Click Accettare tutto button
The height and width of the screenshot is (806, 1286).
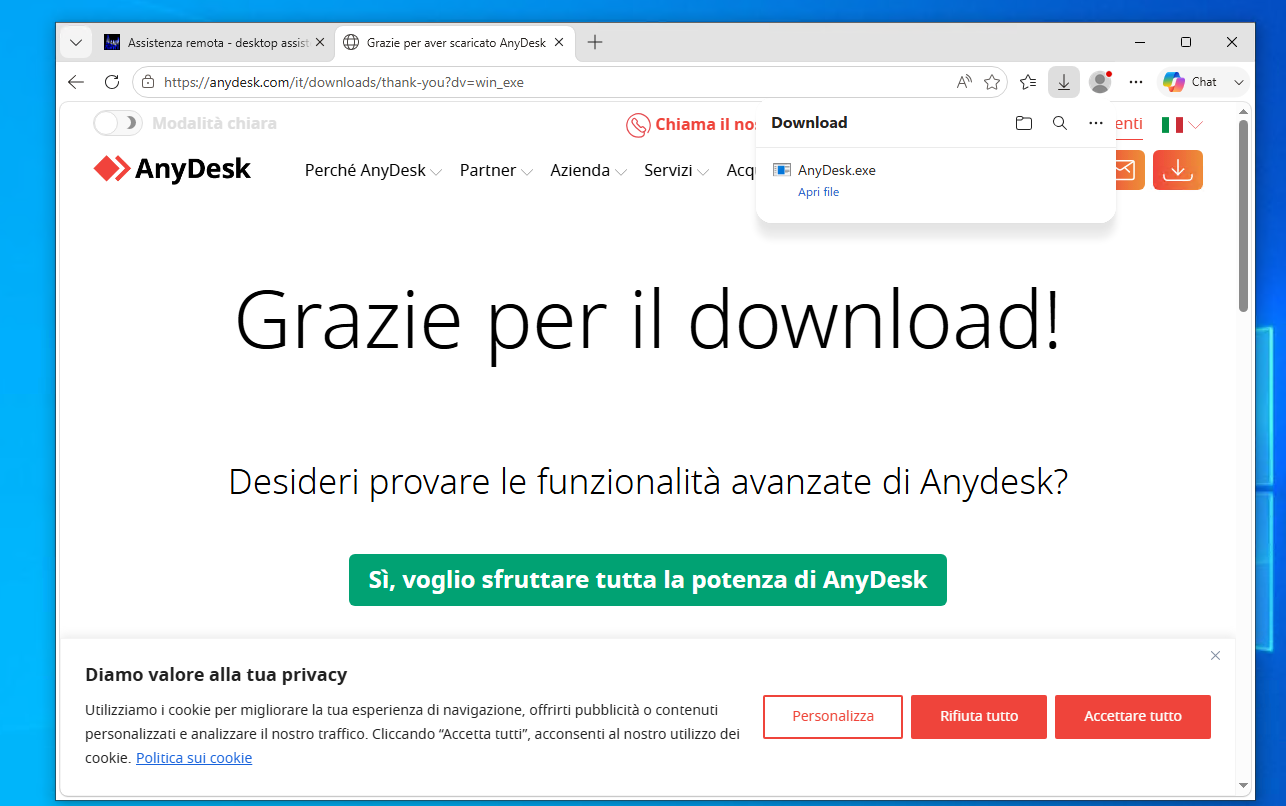point(1133,717)
